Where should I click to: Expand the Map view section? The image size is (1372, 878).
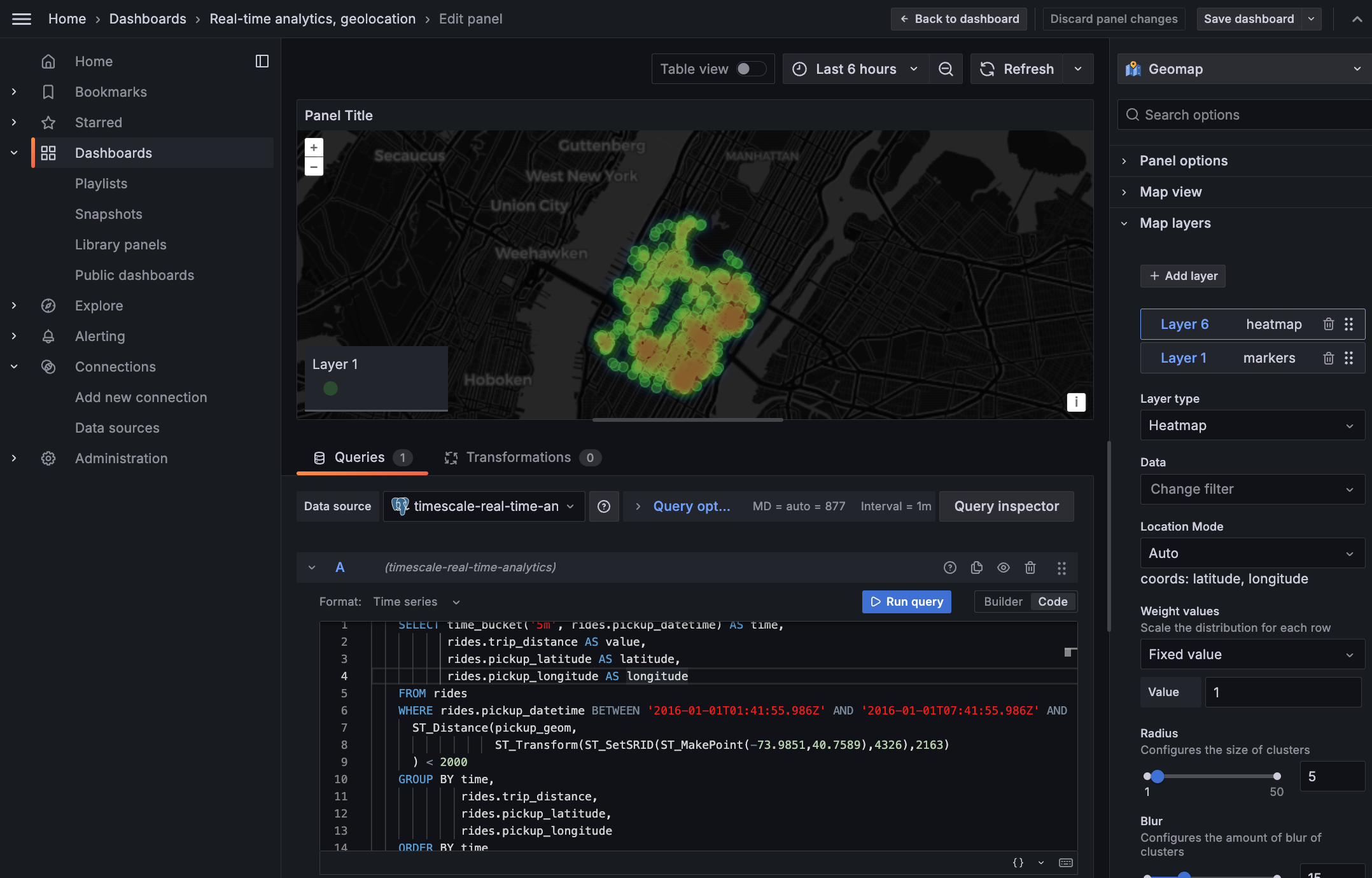[1170, 191]
